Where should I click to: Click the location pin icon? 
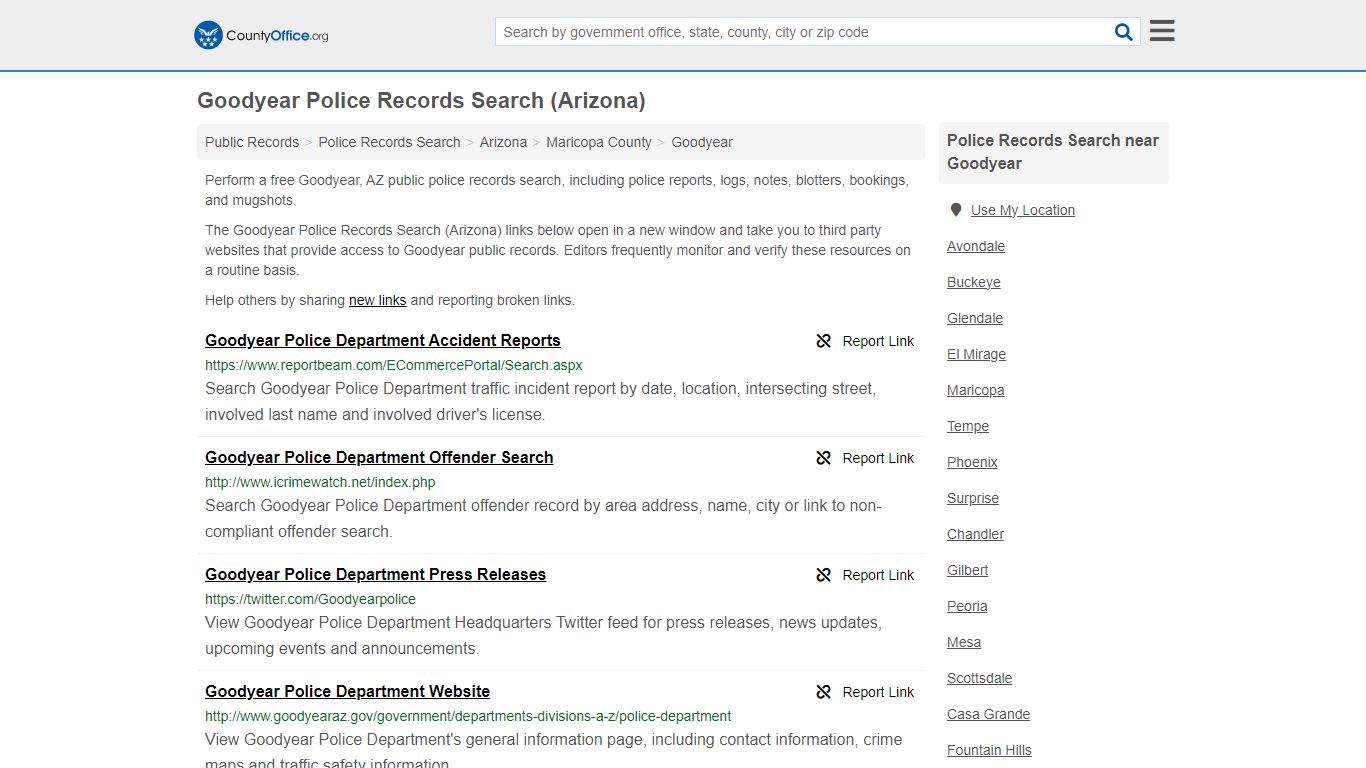[x=956, y=210]
